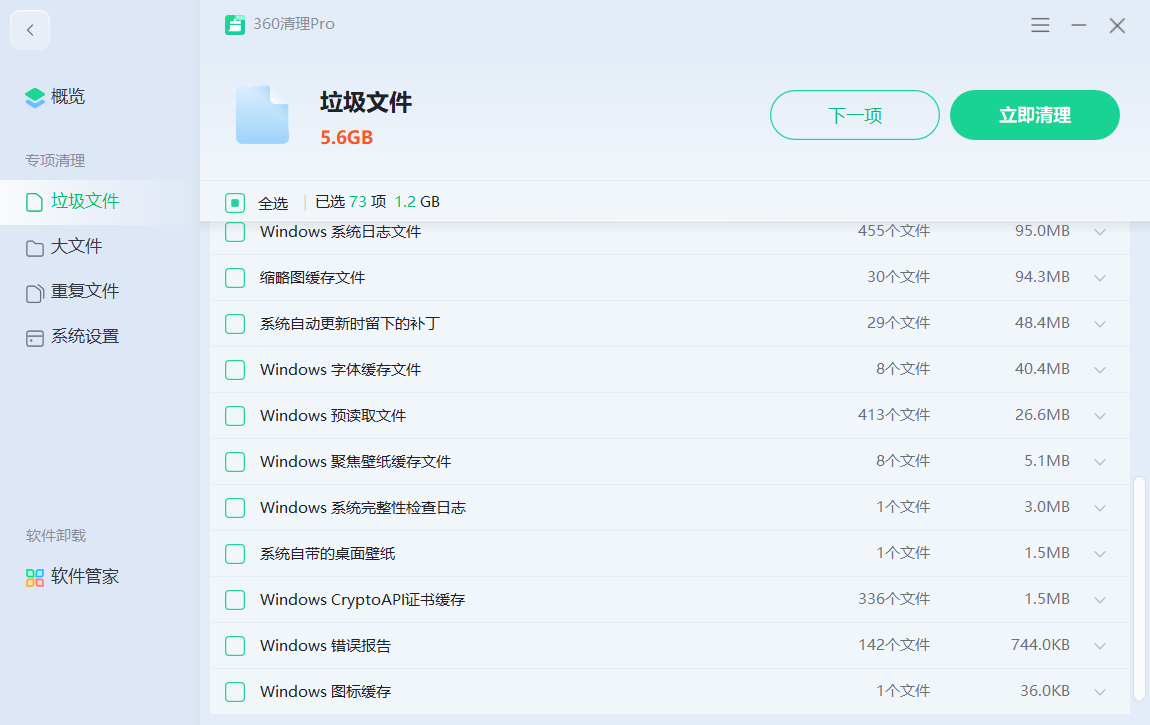This screenshot has height=725, width=1150.
Task: Enable the Windows 错误报告 checkbox
Action: click(235, 646)
